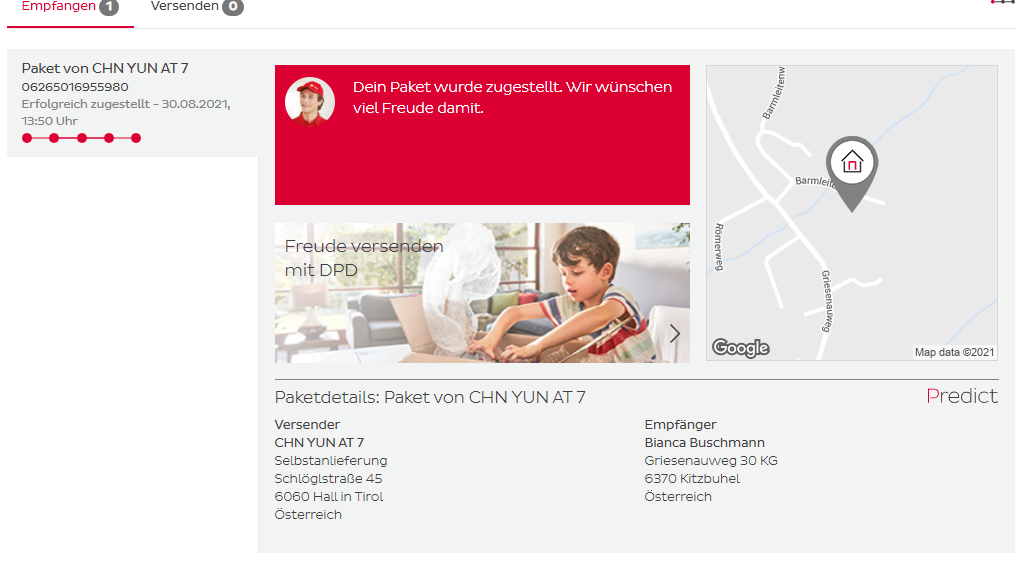This screenshot has height=582, width=1032.
Task: Click the partially visible top-right corner icon
Action: [1002, 3]
